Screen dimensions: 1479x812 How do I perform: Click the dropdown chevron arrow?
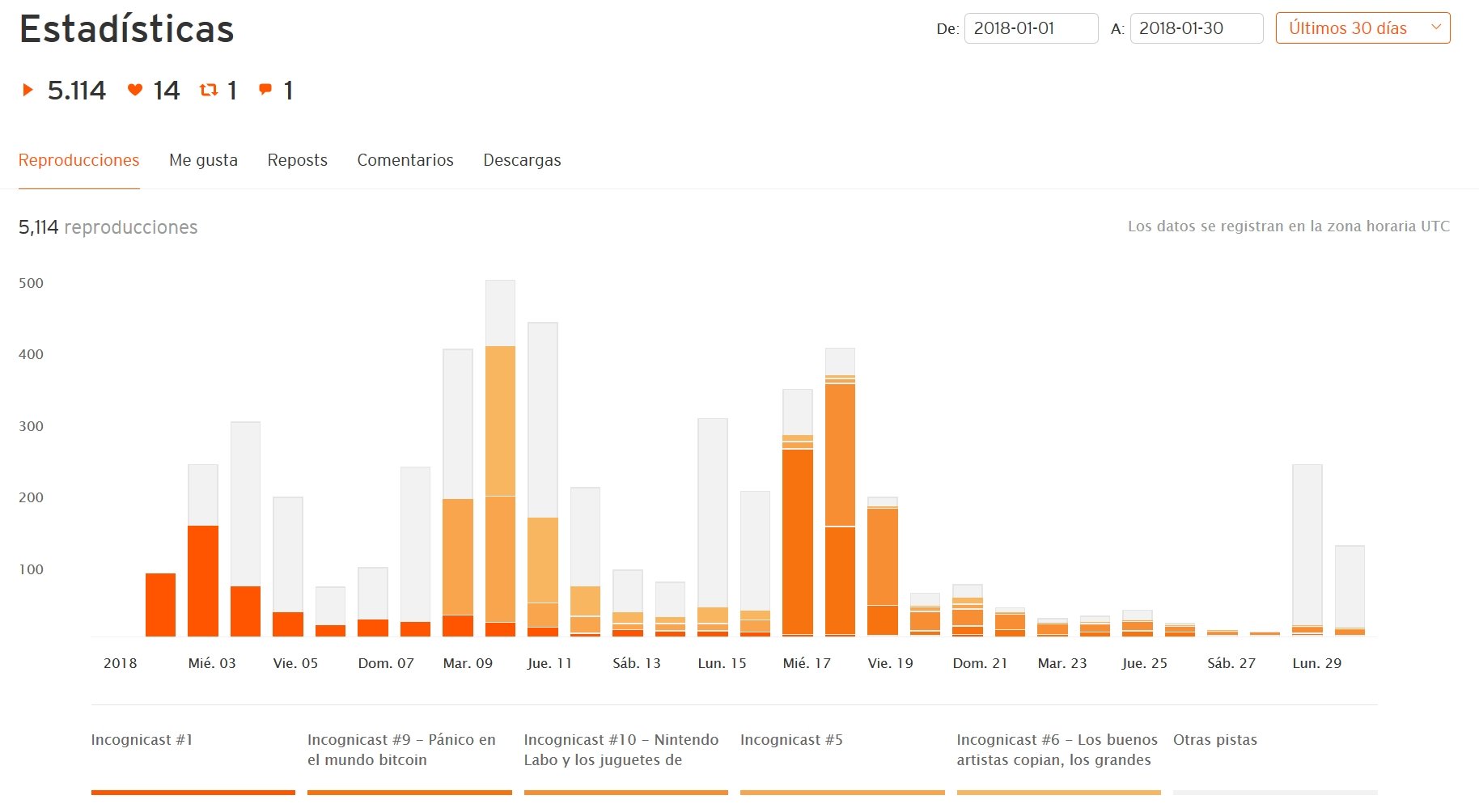(1436, 27)
